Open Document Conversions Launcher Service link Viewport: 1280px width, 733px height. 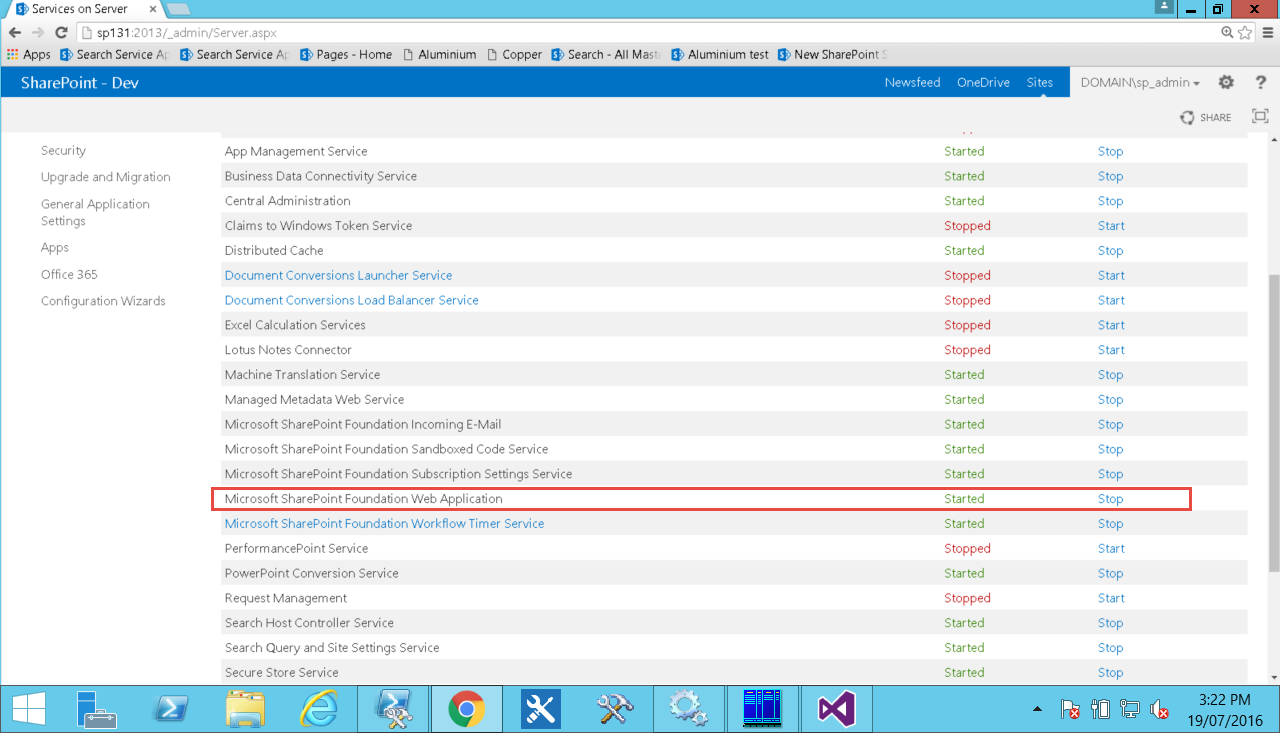(x=338, y=276)
